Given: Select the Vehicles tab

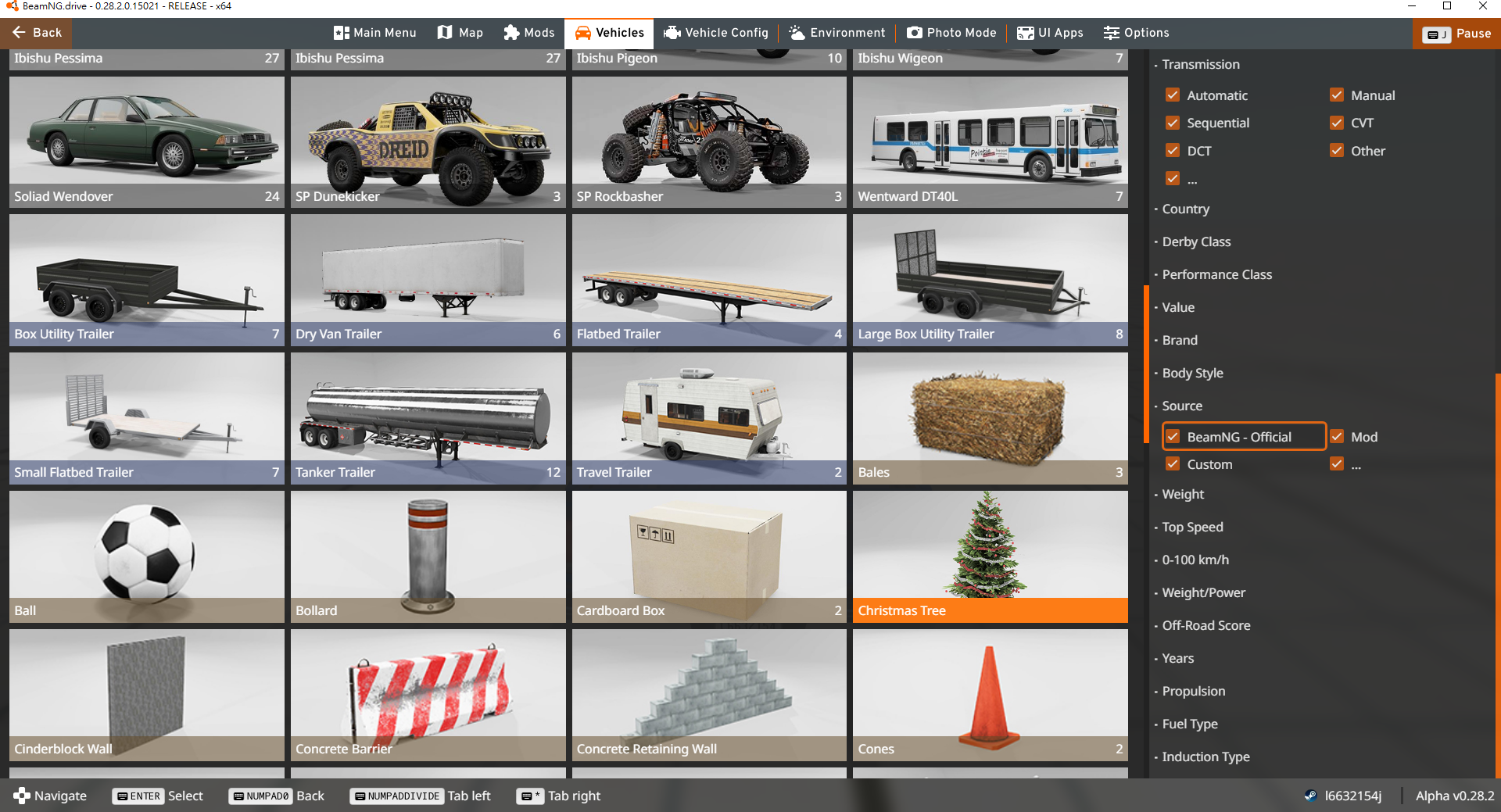Looking at the screenshot, I should pyautogui.click(x=610, y=33).
